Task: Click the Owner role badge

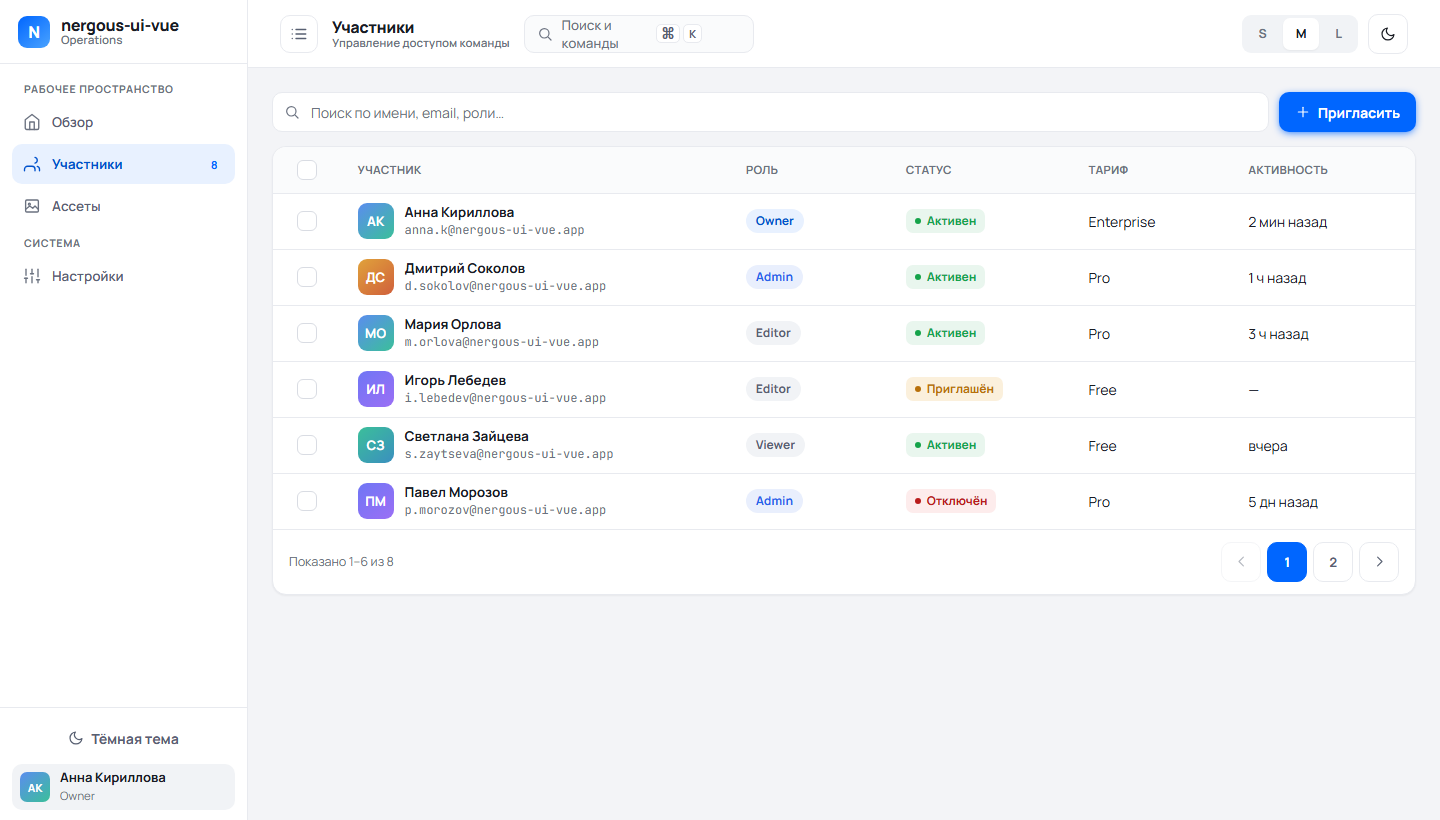Action: pyautogui.click(x=775, y=221)
